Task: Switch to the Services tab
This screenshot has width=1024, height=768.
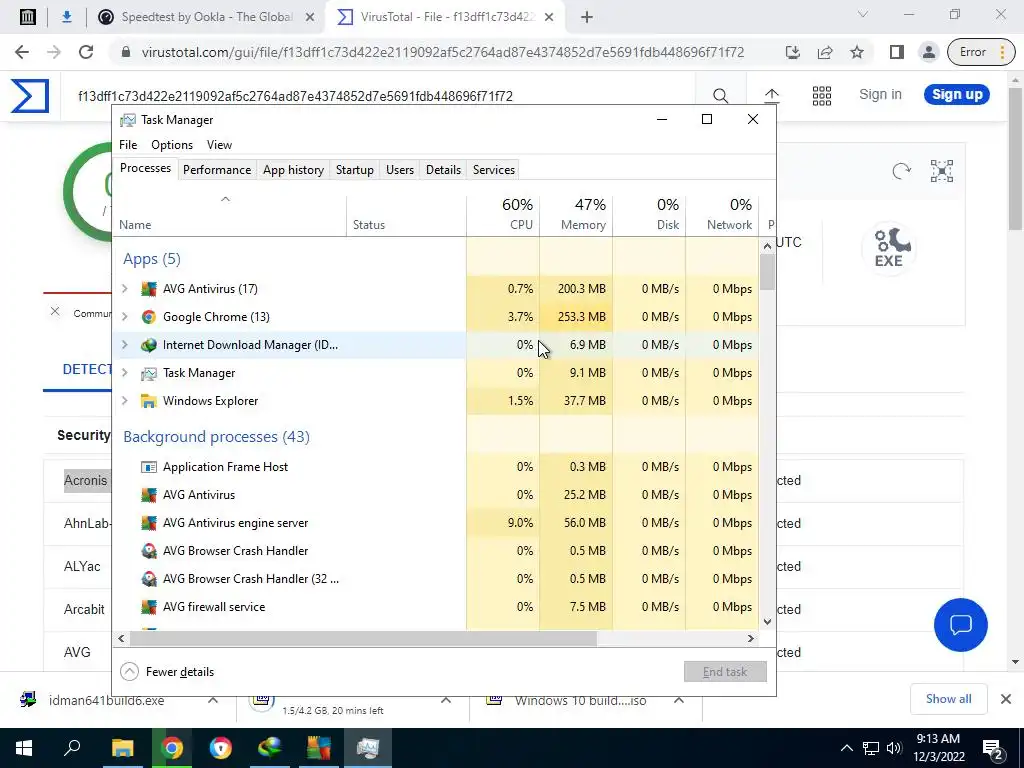Action: pos(494,170)
